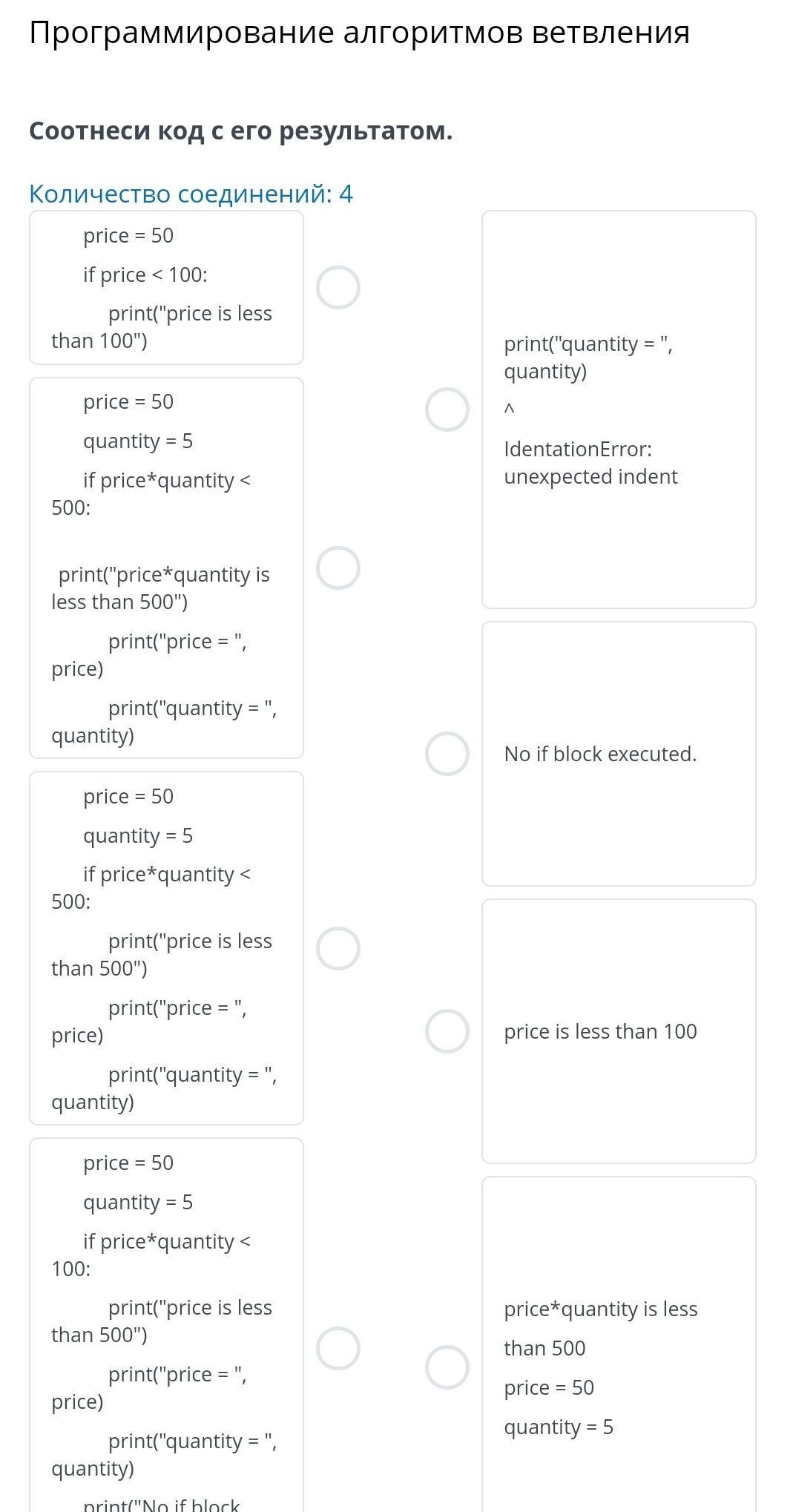
Task: Click the code card with 'if price*quantity < 100:'
Action: click(x=166, y=1325)
